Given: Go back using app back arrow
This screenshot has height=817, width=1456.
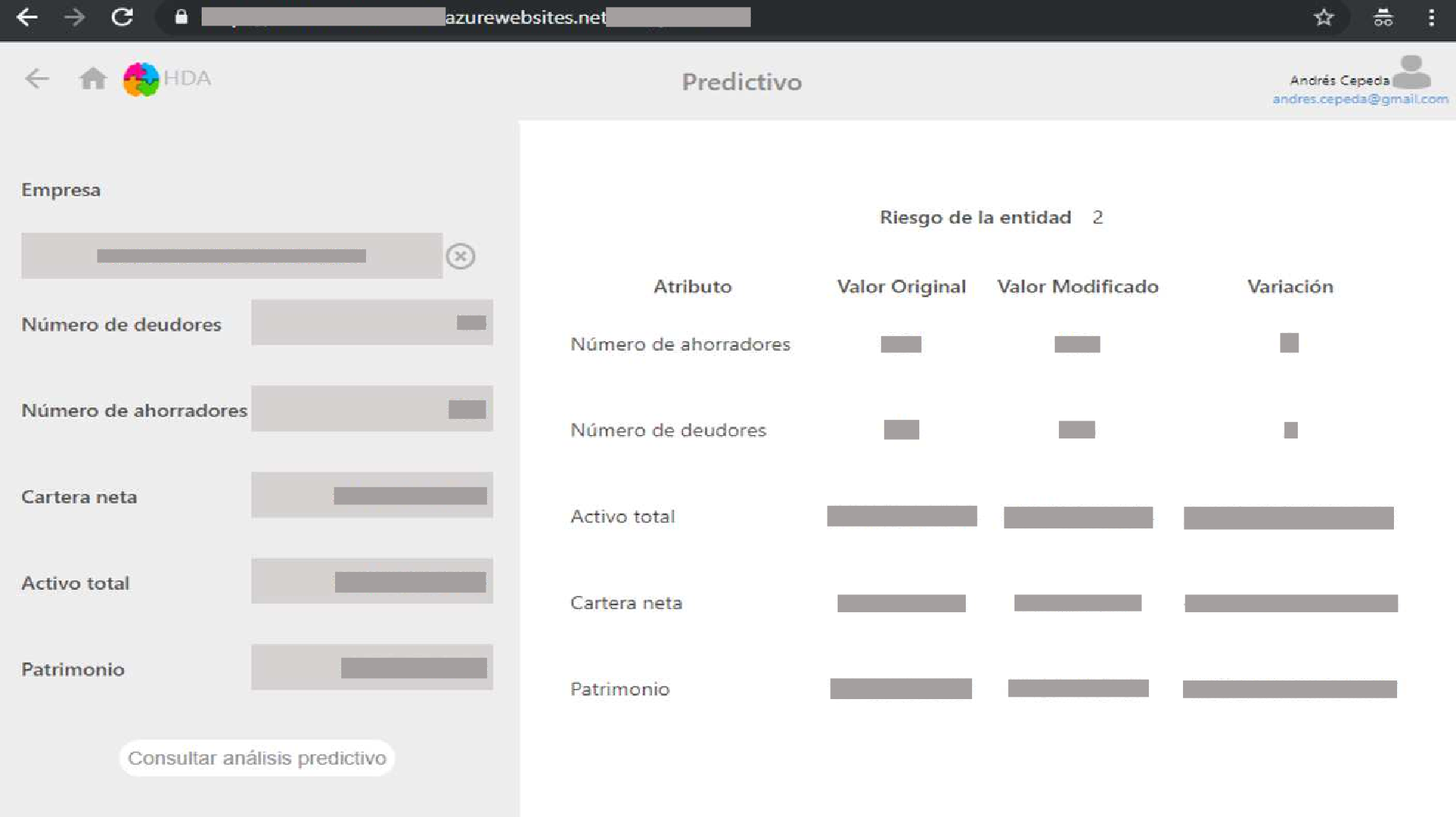Looking at the screenshot, I should tap(36, 78).
